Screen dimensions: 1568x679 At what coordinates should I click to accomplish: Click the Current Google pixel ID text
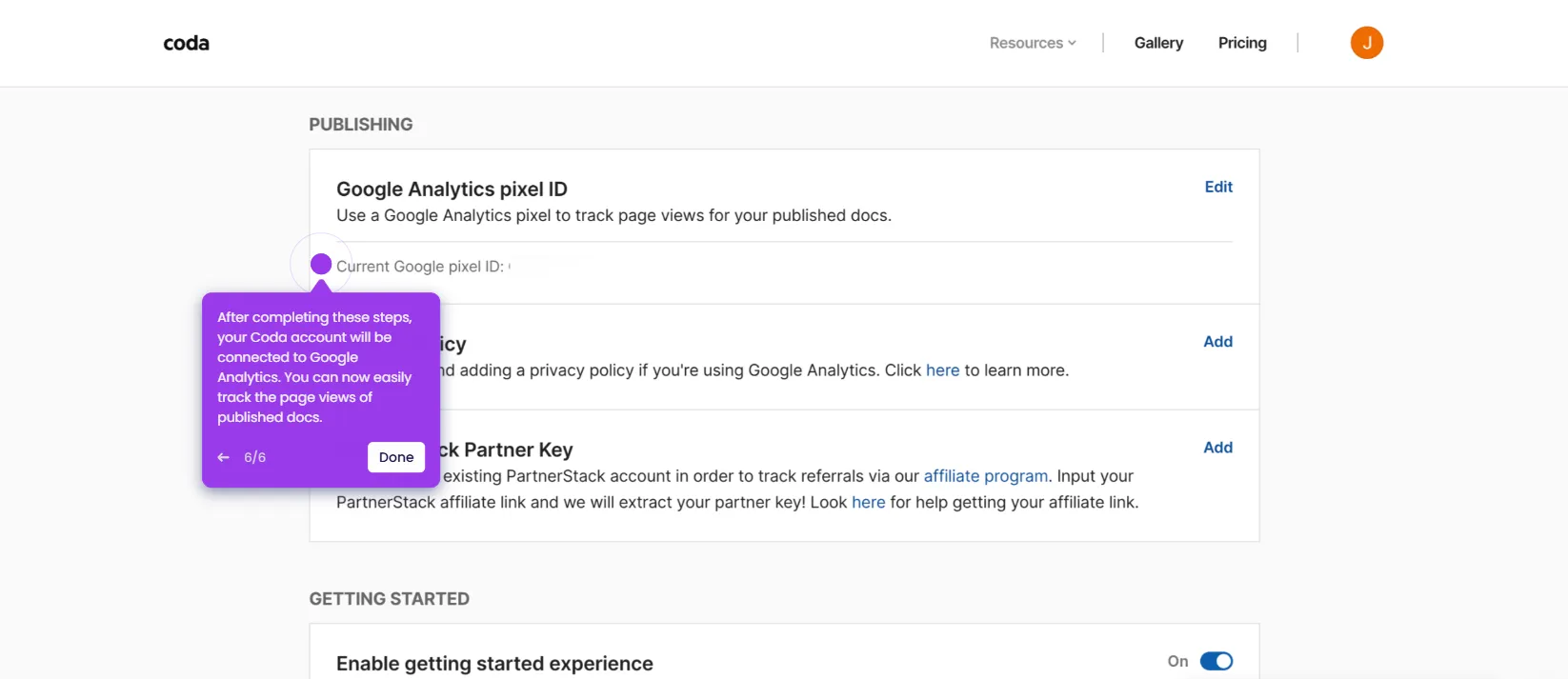click(x=420, y=267)
